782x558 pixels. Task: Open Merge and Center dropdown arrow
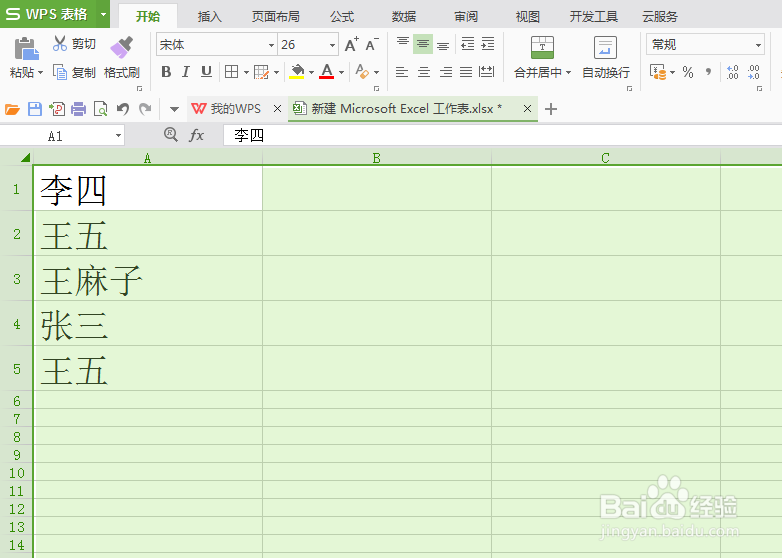tap(569, 73)
